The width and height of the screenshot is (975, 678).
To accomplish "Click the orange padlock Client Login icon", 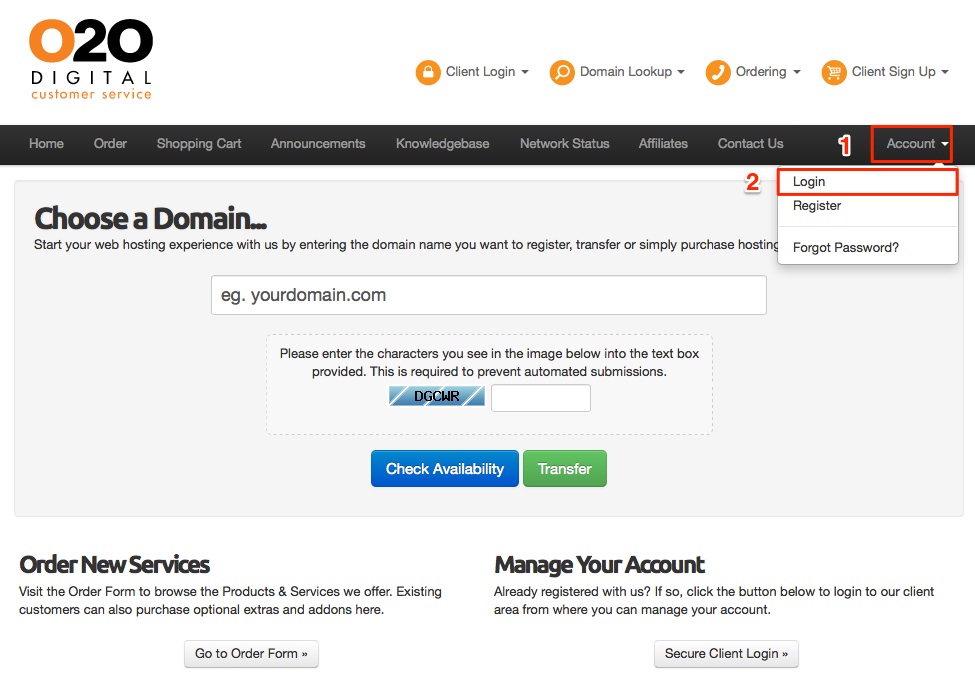I will [428, 72].
